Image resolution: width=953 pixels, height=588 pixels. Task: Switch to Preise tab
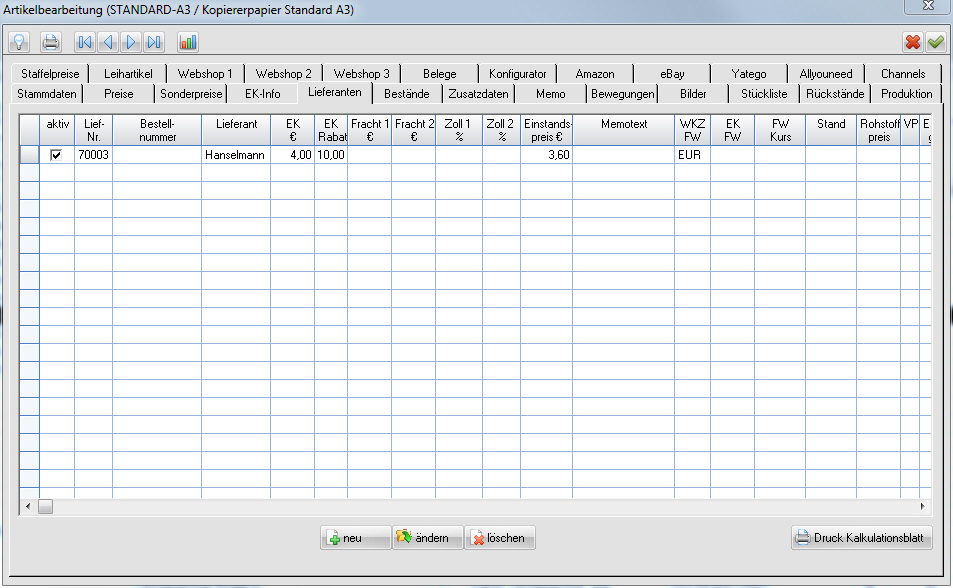coord(119,94)
